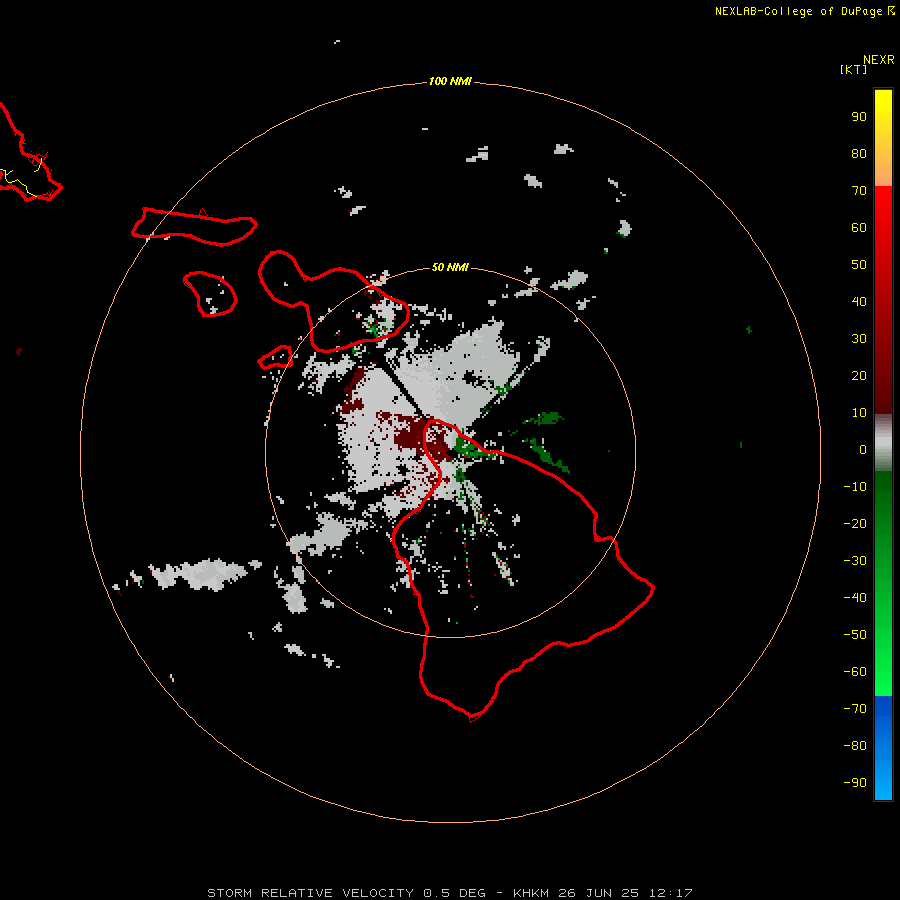900x900 pixels.
Task: Click the 12:17 time in the caption
Action: pos(670,893)
